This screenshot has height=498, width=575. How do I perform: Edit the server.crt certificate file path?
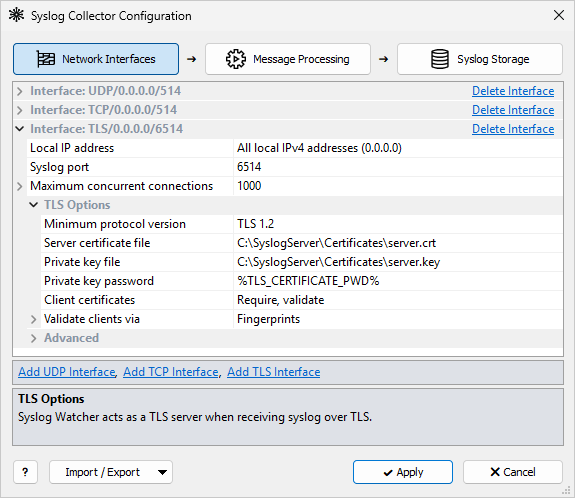tap(398, 243)
